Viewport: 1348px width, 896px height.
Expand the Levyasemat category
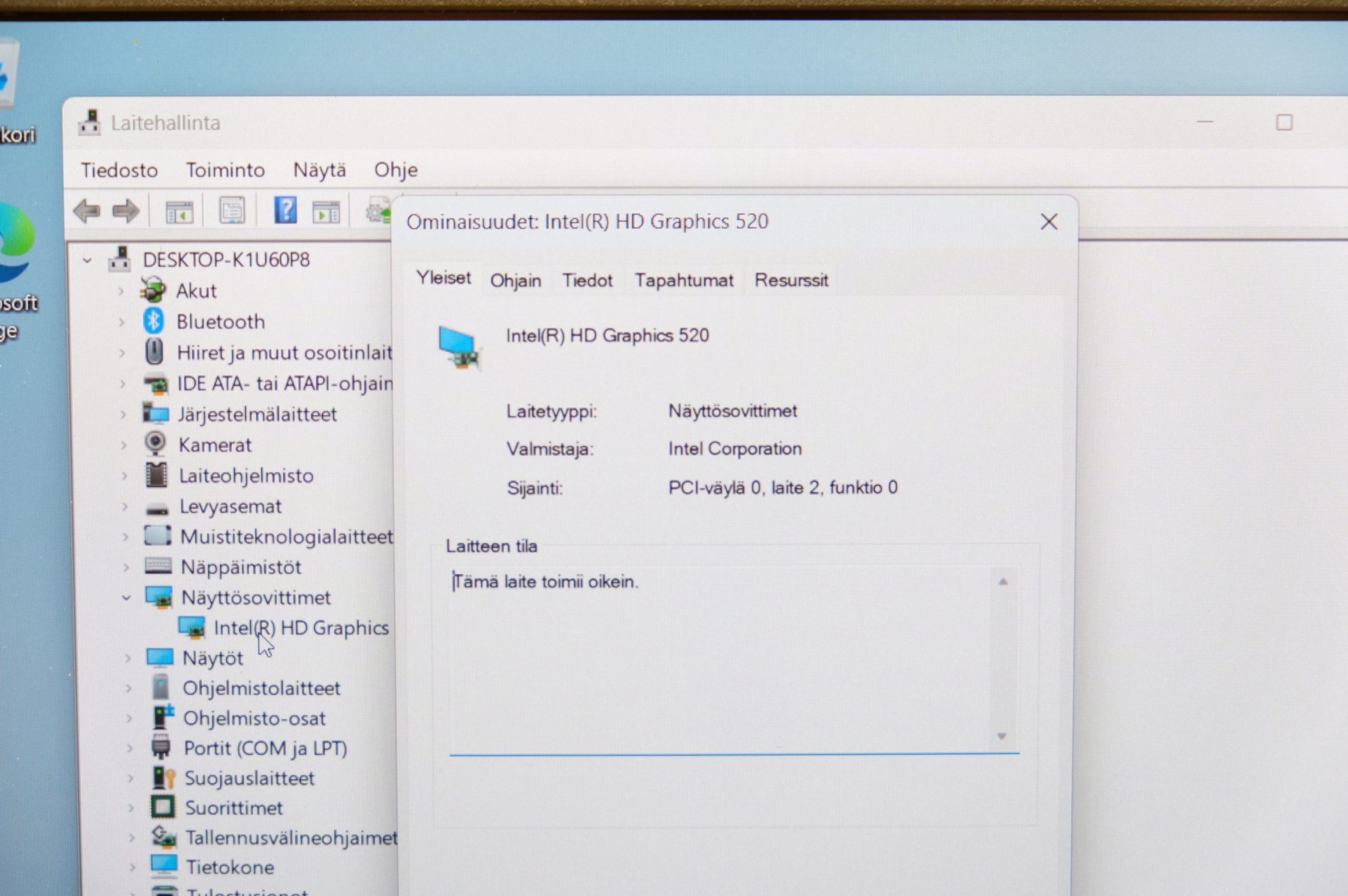tap(125, 506)
